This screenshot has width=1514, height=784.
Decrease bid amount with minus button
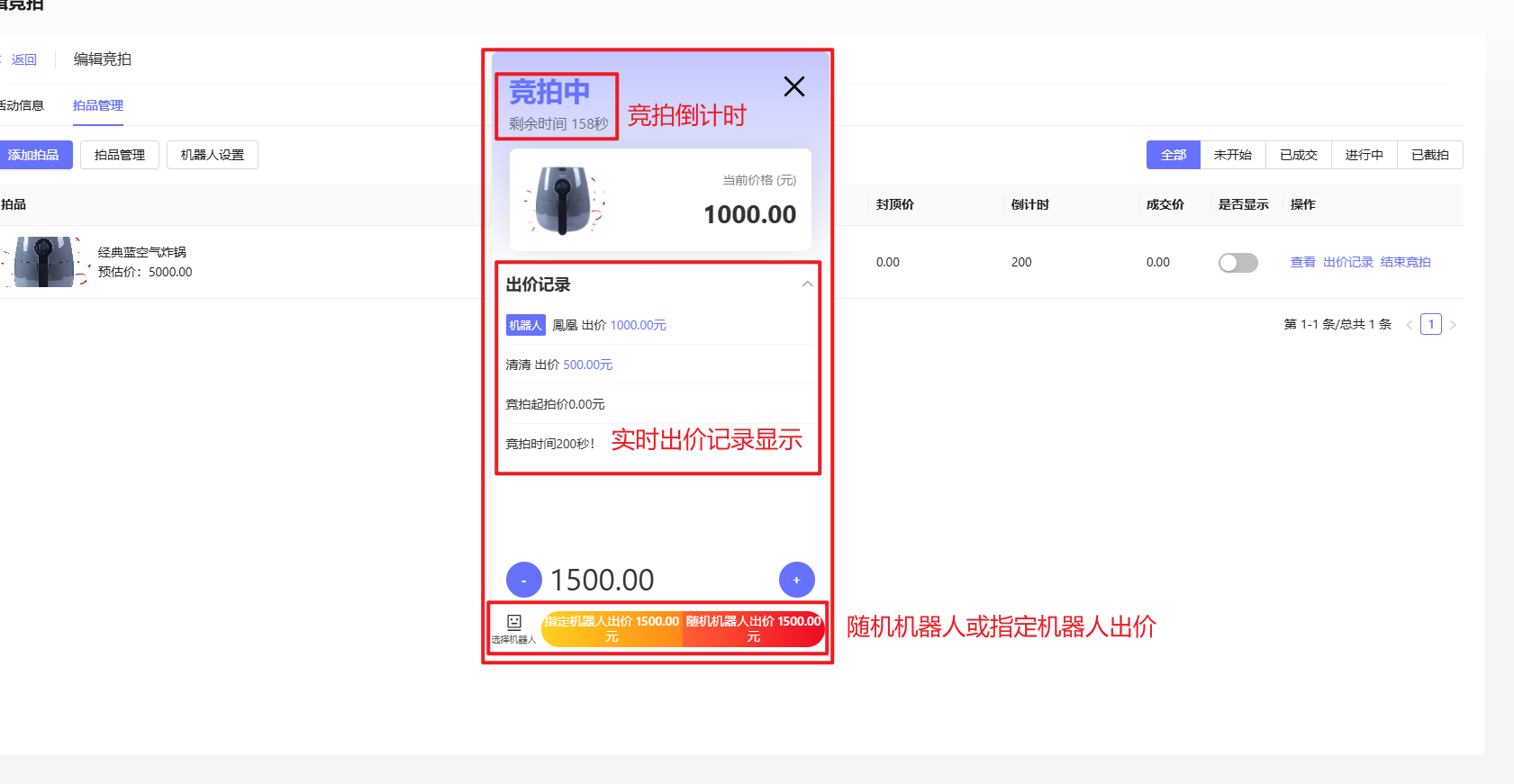(x=523, y=580)
